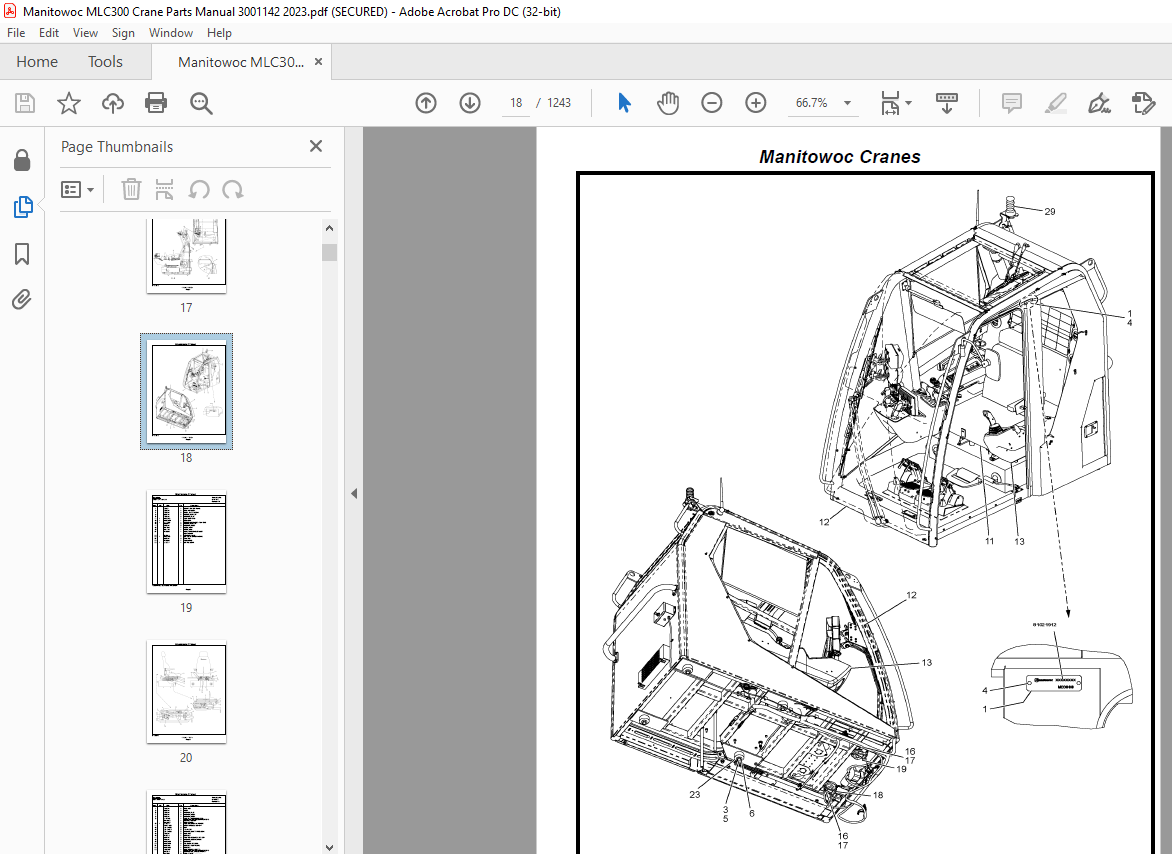
Task: Switch to the Home tab
Action: coord(37,62)
